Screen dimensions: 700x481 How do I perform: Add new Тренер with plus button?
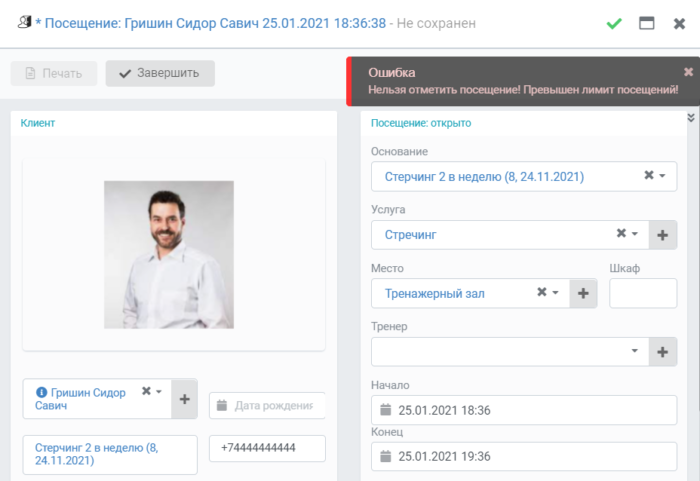[x=662, y=352]
